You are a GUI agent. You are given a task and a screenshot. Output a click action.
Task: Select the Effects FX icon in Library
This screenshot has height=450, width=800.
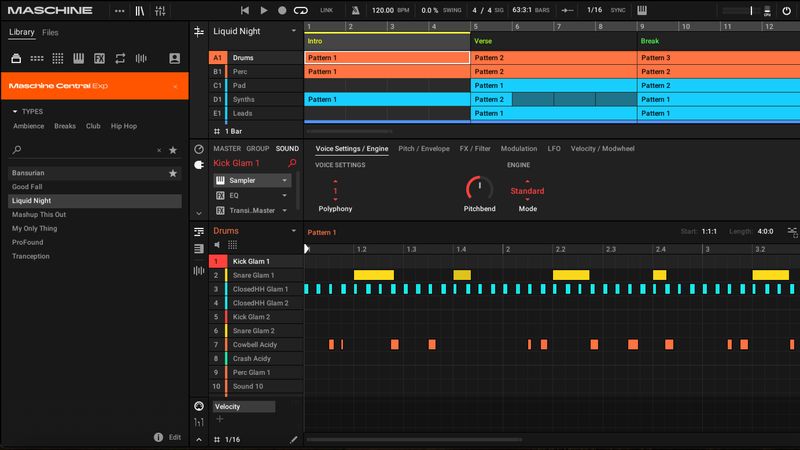point(99,58)
